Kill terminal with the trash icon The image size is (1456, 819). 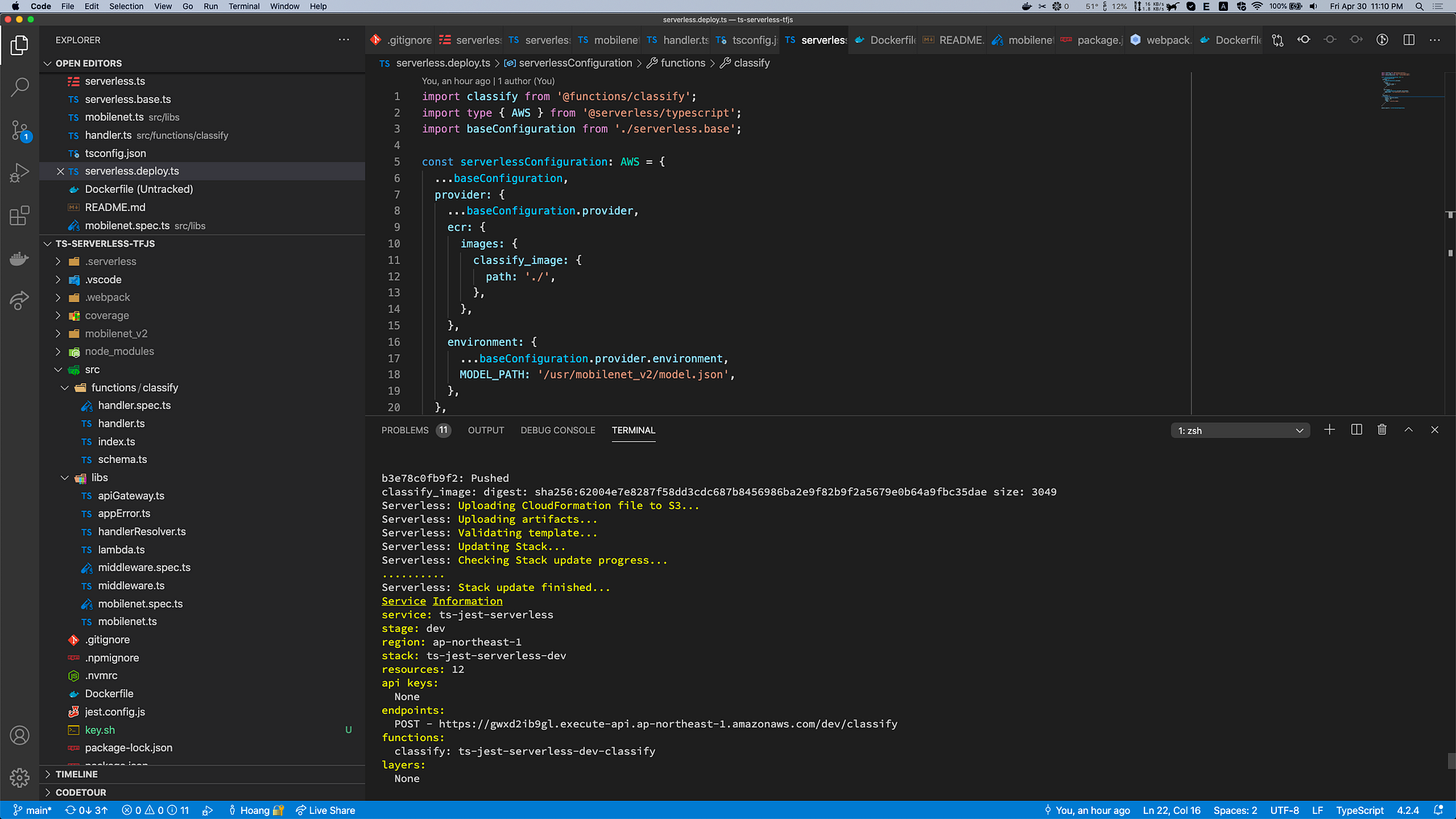[1382, 430]
